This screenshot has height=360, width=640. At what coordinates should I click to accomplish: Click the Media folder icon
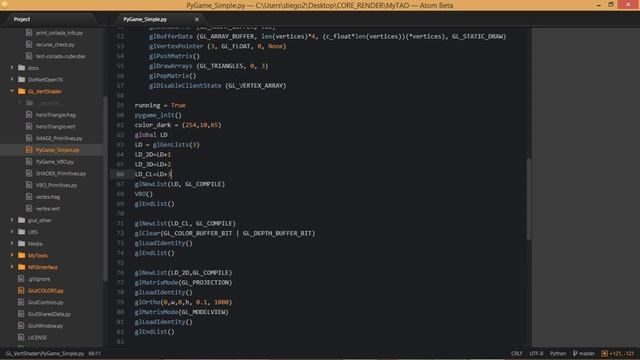click(x=22, y=244)
